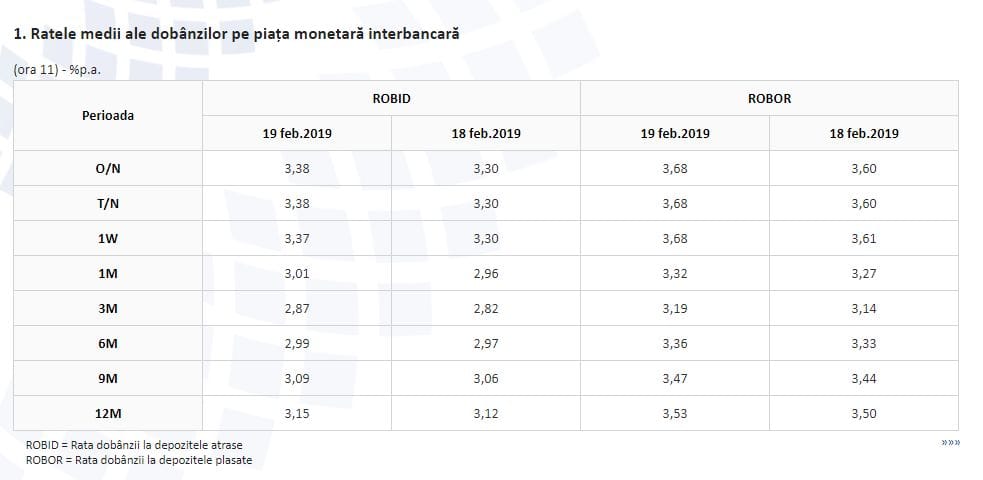Select the 12M period row label
This screenshot has height=480, width=983.
point(108,414)
